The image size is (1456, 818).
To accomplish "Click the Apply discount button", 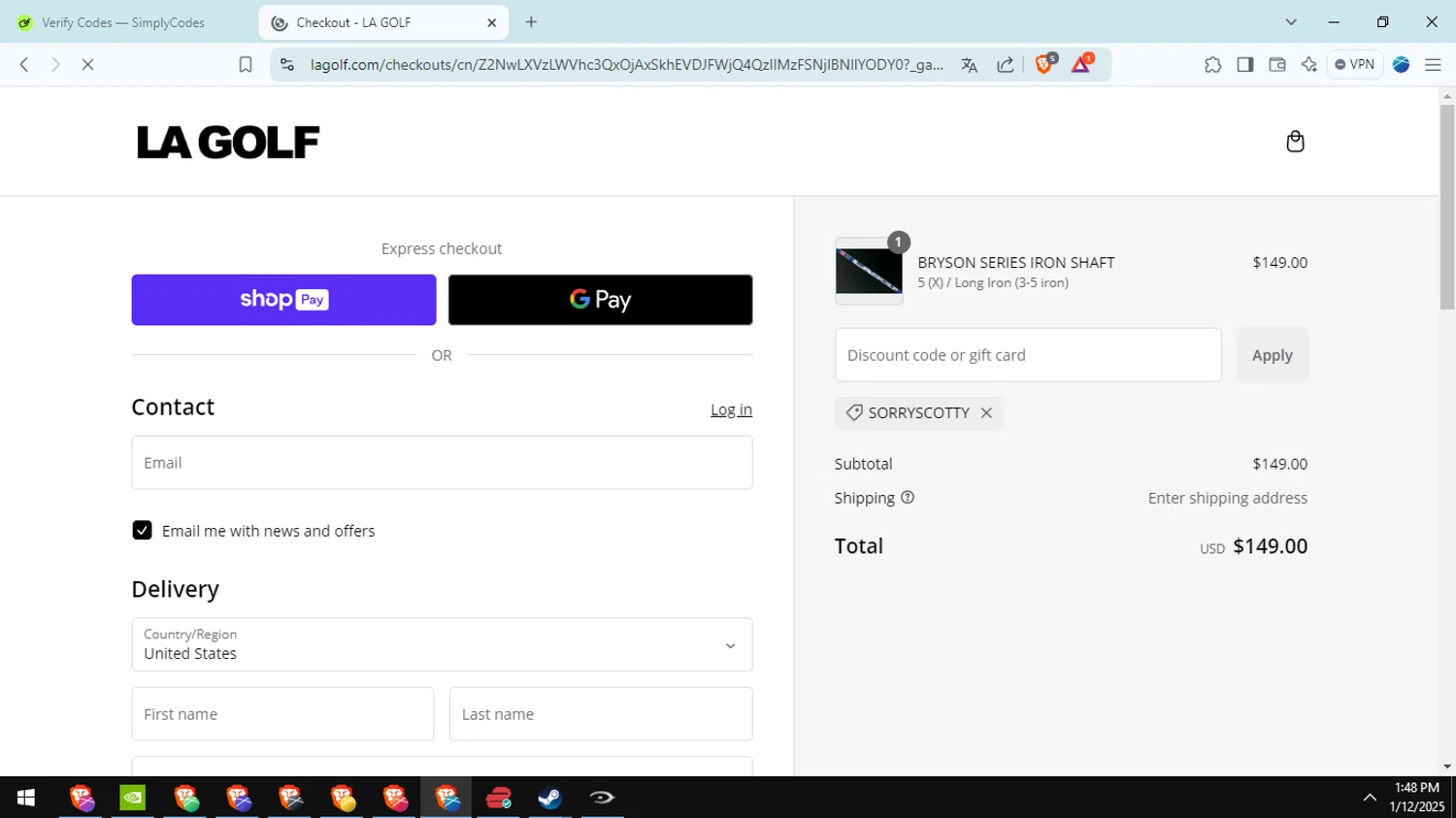I will [1272, 355].
